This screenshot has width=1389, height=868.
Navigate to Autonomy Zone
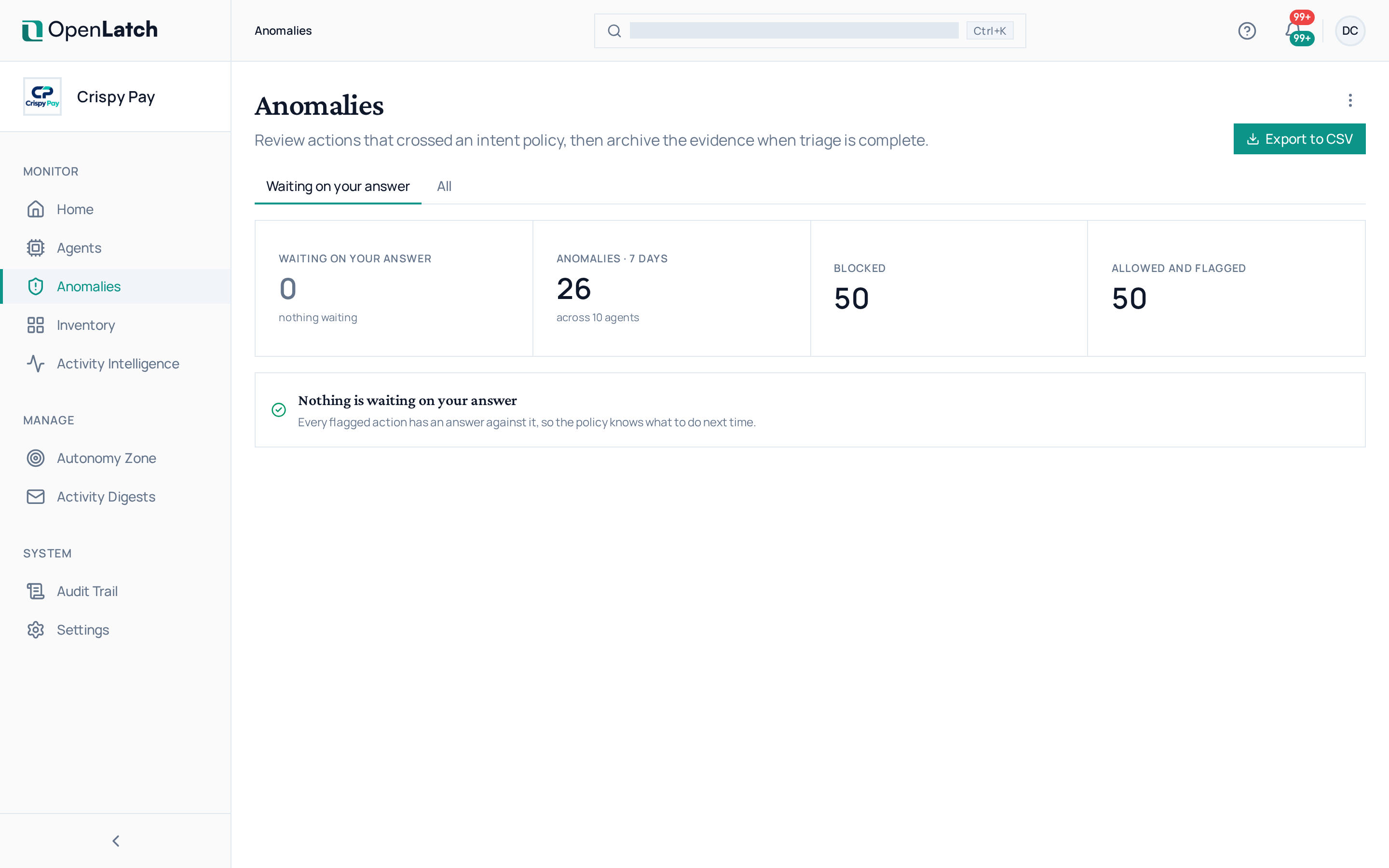(116, 458)
